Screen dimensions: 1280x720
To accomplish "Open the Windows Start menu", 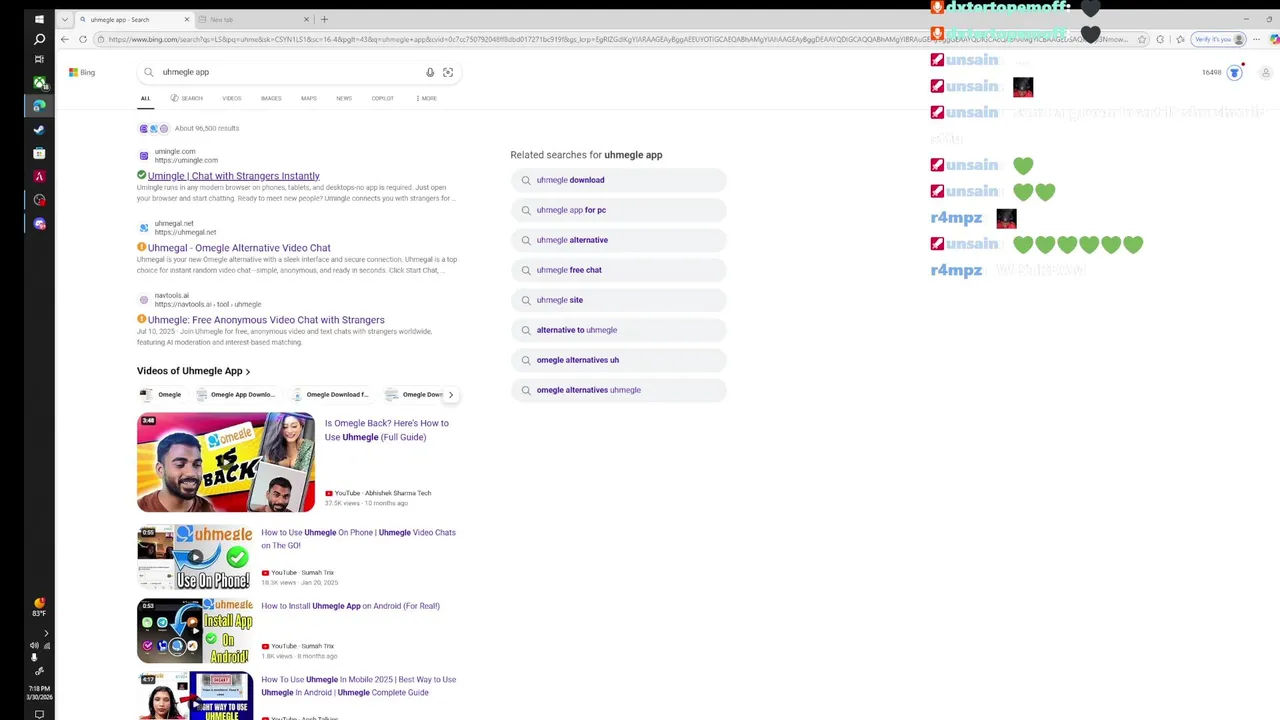I will 39,19.
